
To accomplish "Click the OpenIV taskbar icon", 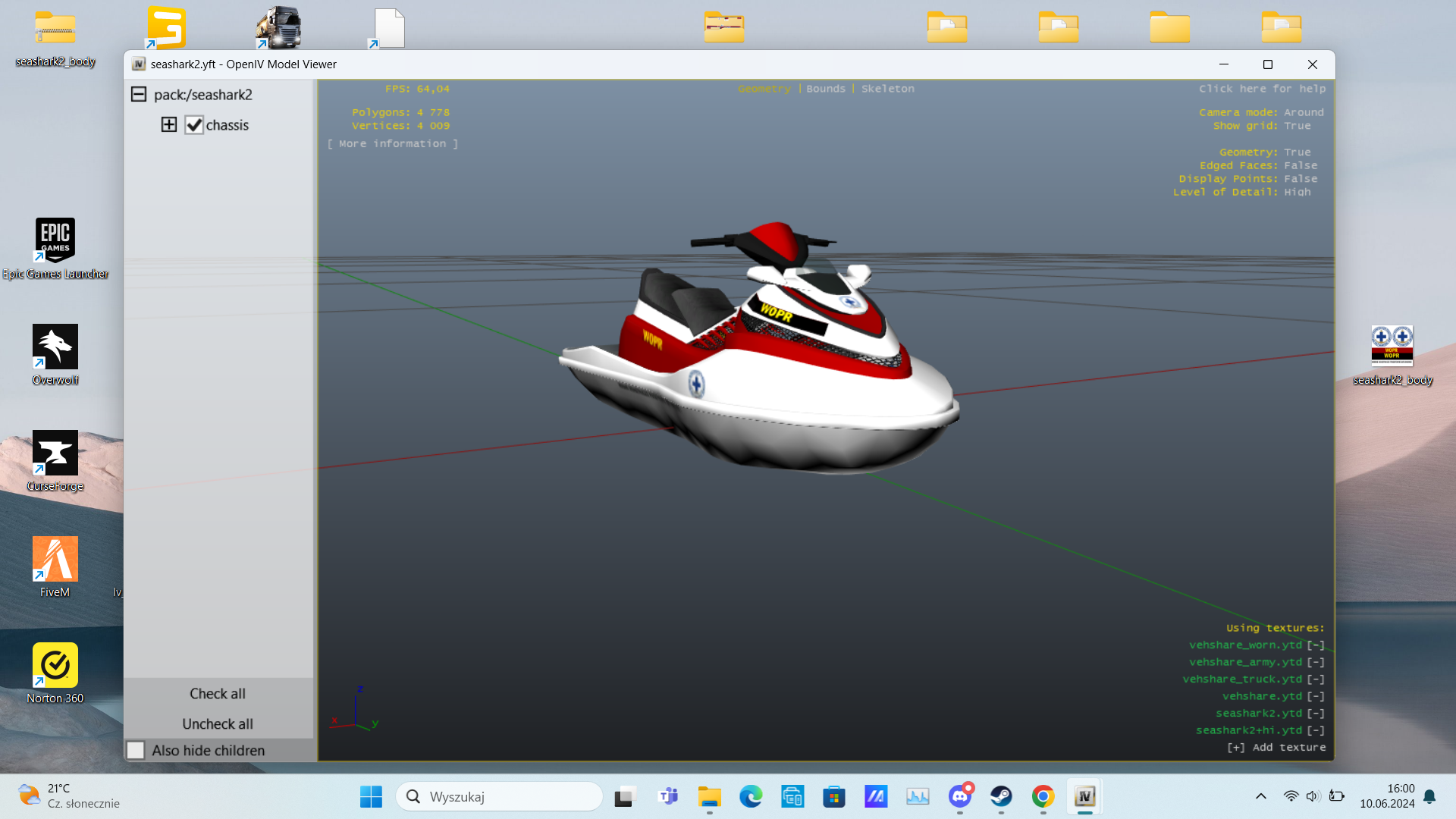I will coord(1084,796).
